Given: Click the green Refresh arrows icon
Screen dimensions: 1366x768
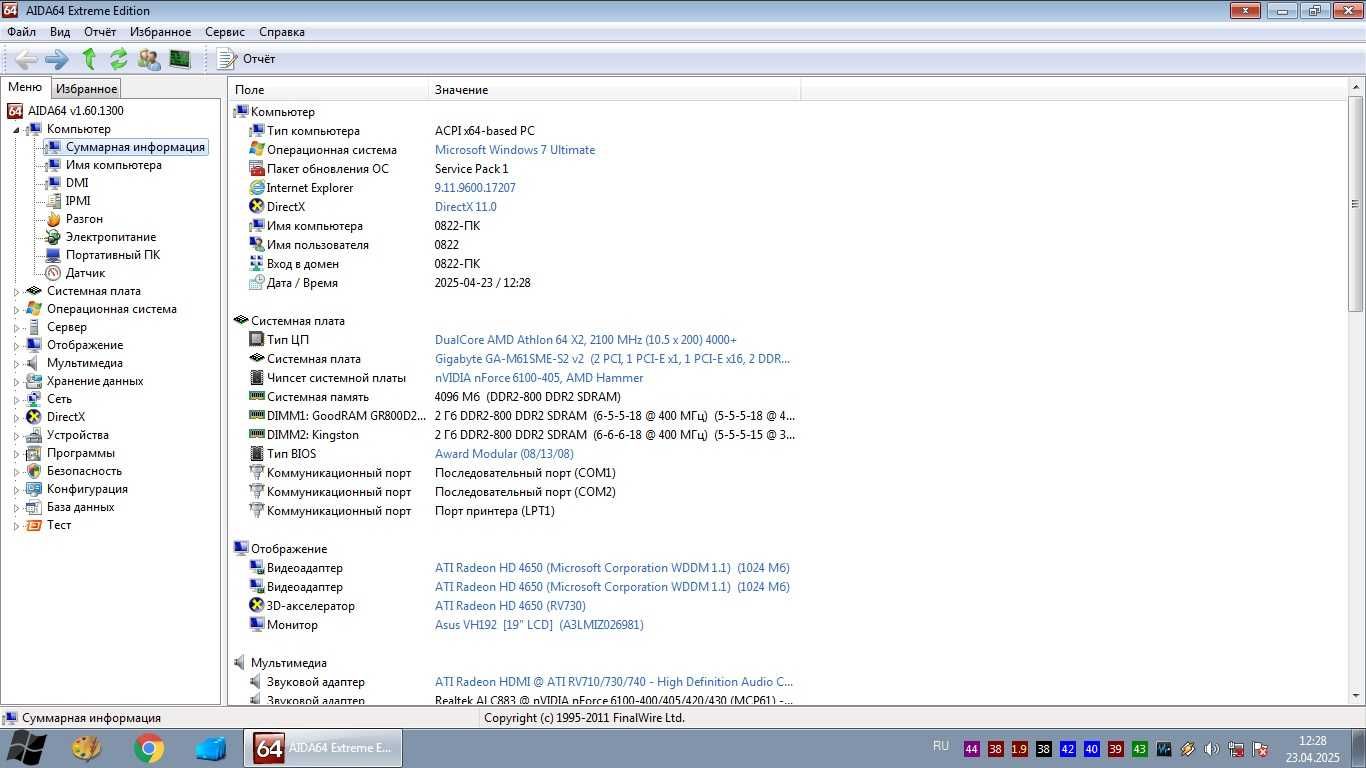Looking at the screenshot, I should [119, 59].
